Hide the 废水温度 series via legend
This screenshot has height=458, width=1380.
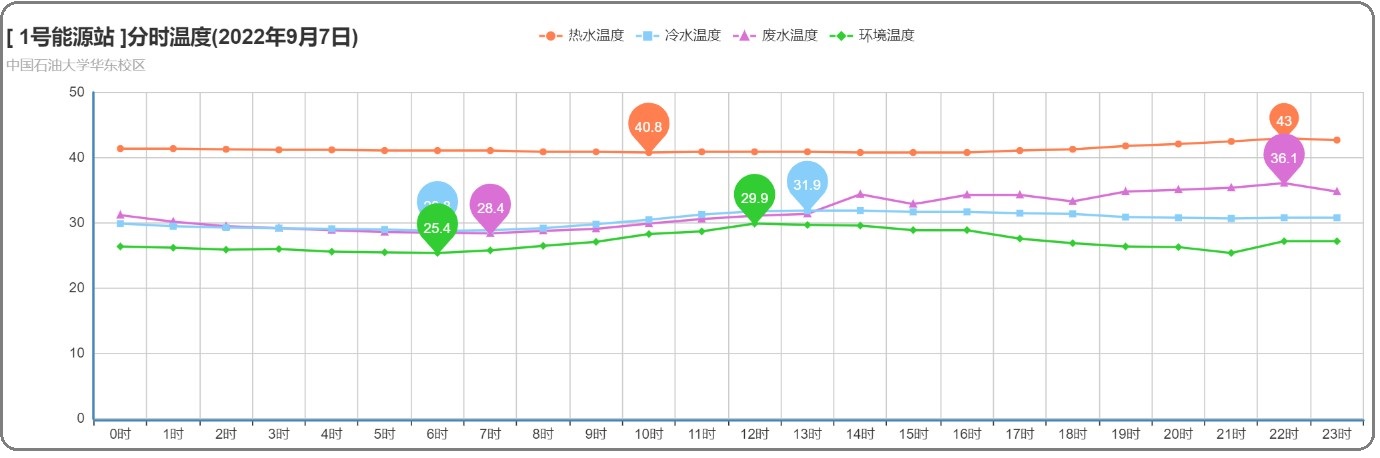(775, 35)
